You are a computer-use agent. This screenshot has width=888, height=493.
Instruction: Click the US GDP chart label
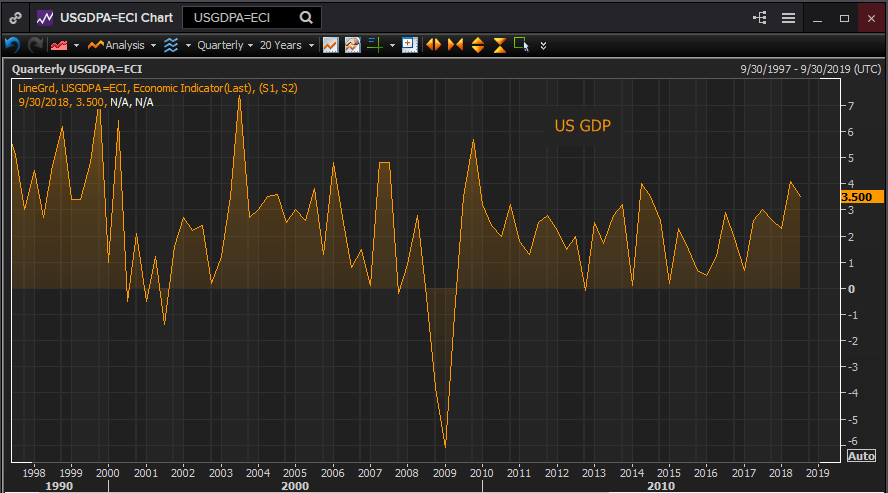(582, 126)
